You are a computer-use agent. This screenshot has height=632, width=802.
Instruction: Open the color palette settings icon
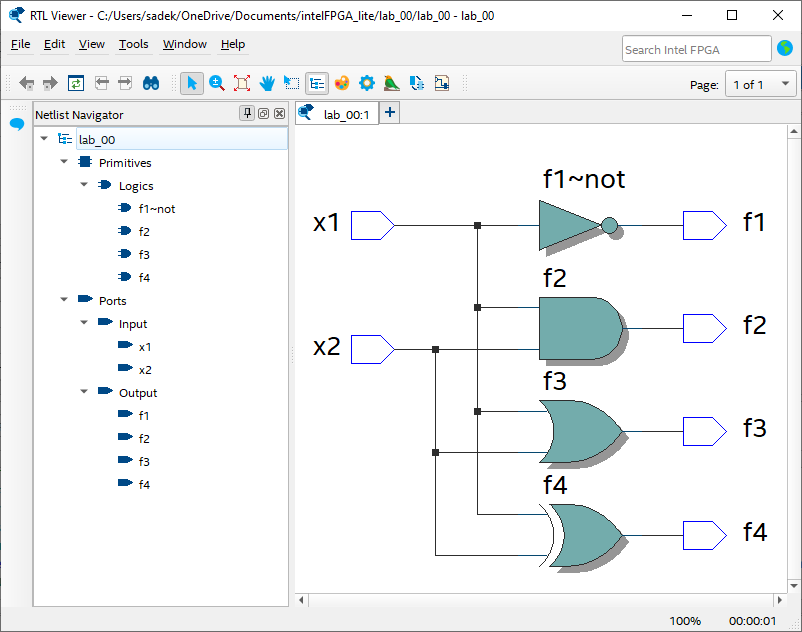point(342,84)
